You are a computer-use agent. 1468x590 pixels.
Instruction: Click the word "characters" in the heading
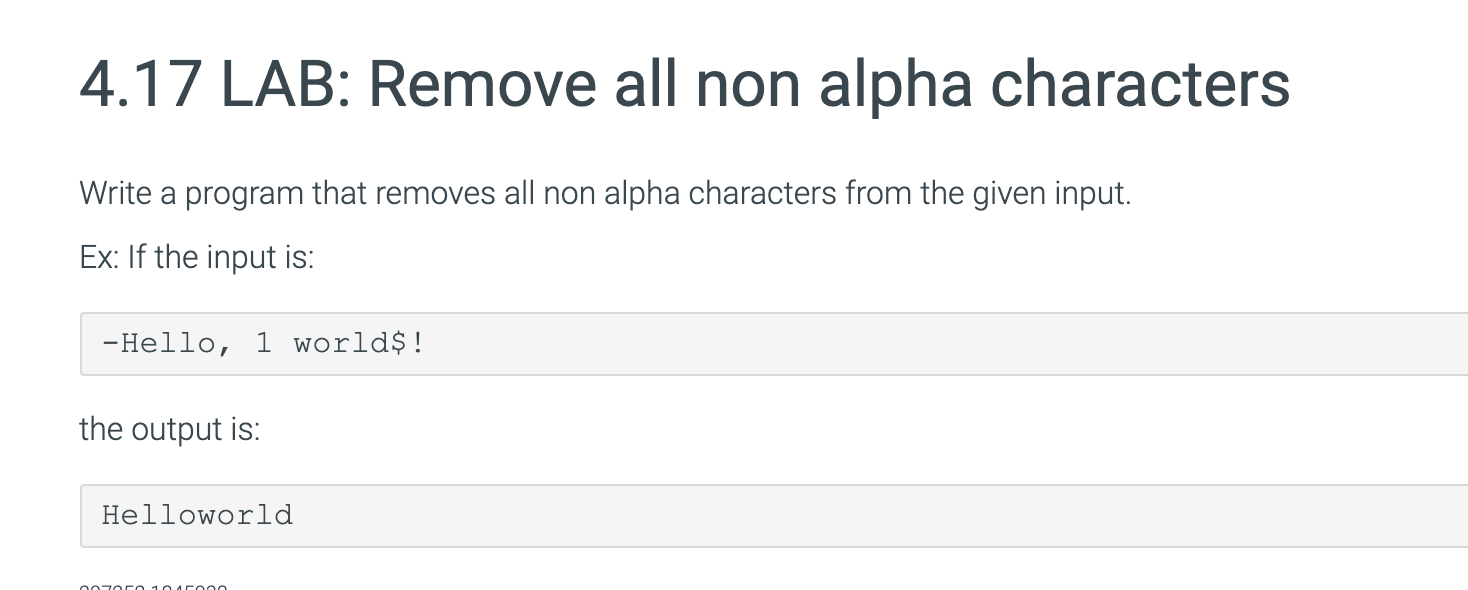1139,84
